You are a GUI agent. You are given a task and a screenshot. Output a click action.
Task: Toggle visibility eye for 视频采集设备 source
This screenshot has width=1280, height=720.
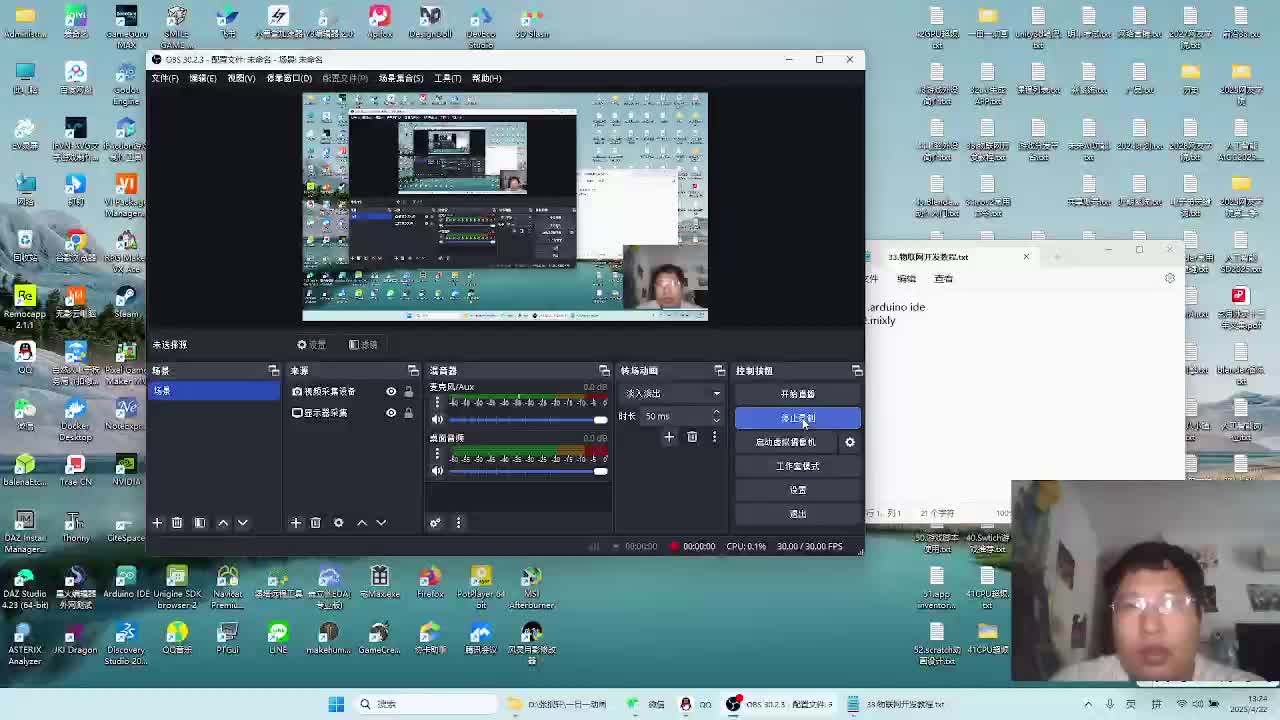click(391, 392)
